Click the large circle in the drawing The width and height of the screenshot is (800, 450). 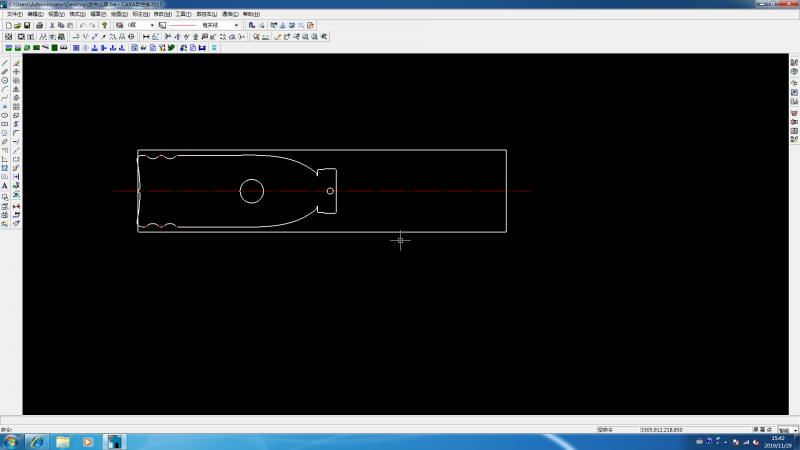252,191
